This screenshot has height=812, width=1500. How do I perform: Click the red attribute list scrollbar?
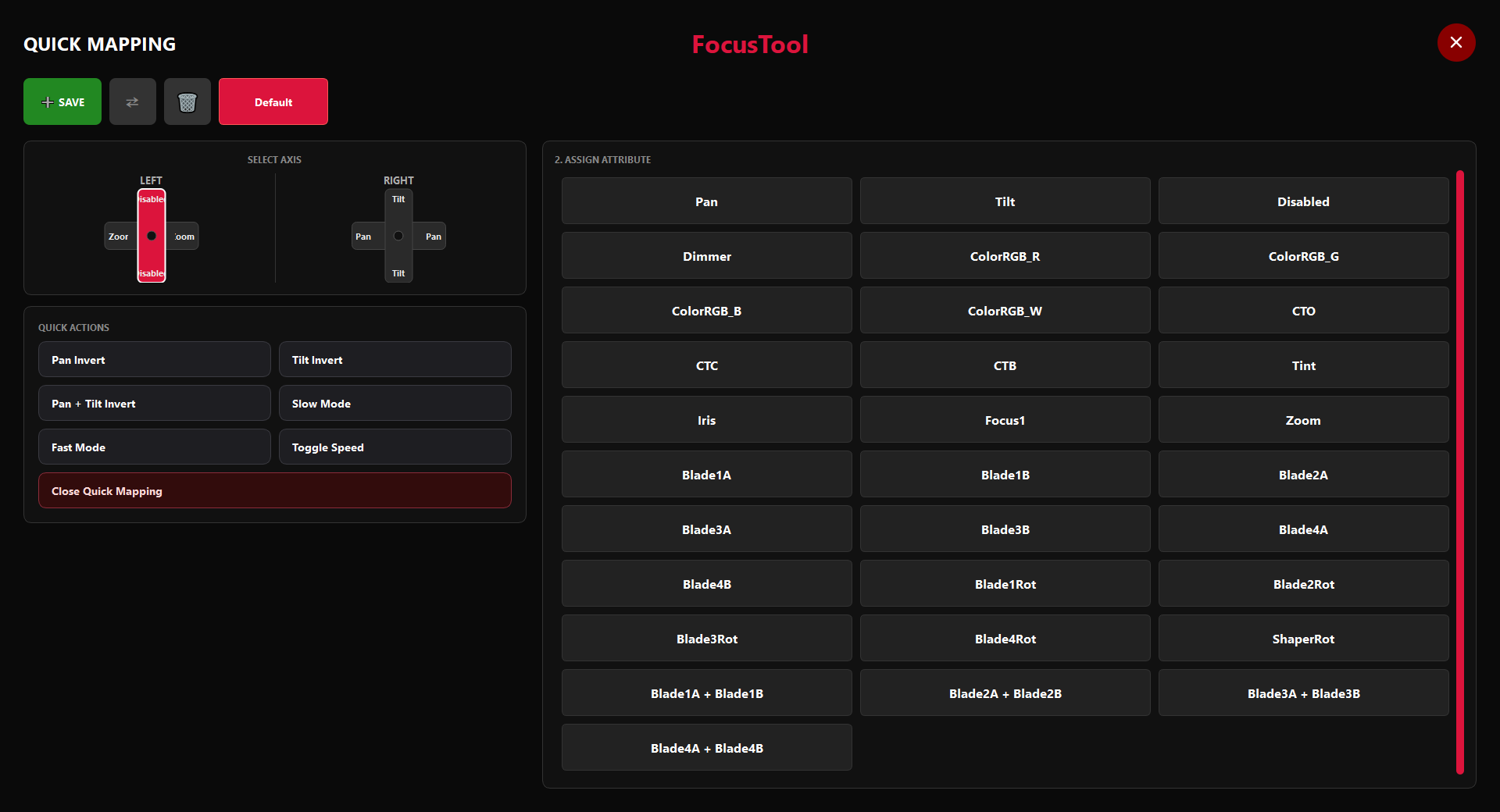click(x=1459, y=472)
